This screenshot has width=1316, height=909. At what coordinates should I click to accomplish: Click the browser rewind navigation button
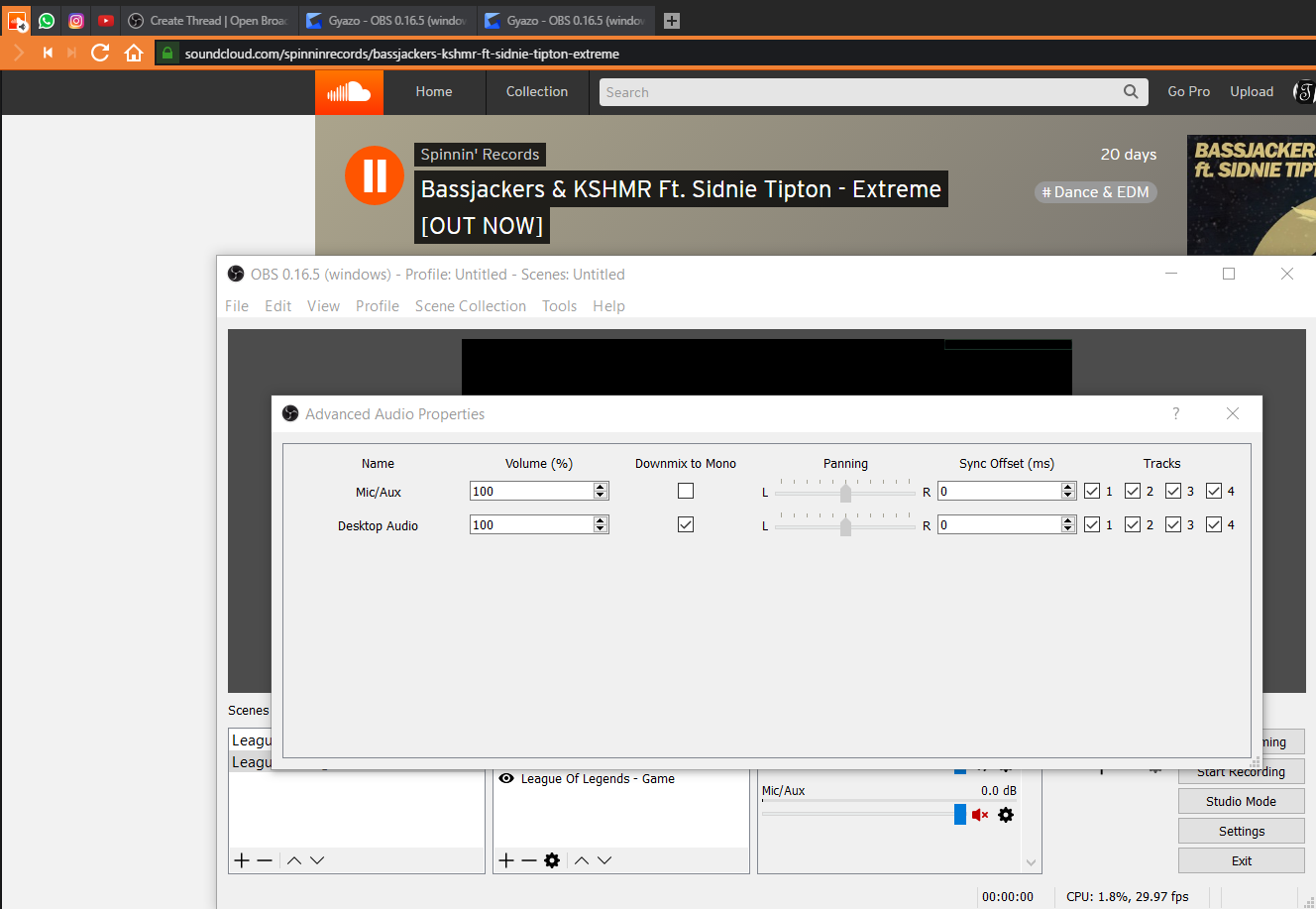47,53
